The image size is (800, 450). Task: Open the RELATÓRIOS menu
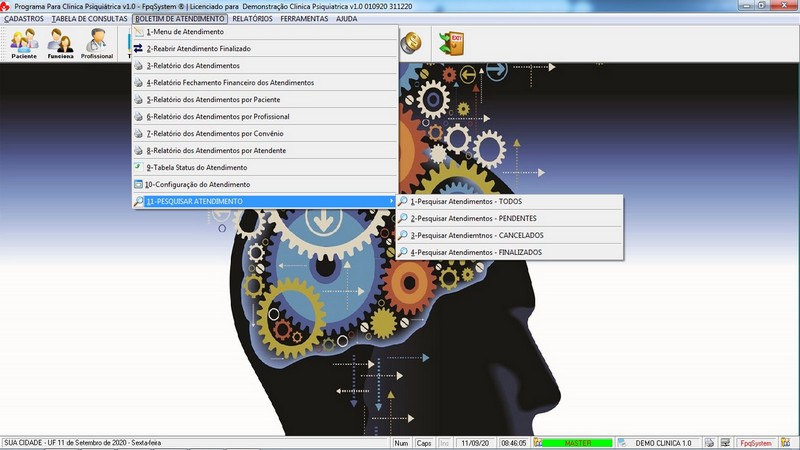[x=252, y=19]
